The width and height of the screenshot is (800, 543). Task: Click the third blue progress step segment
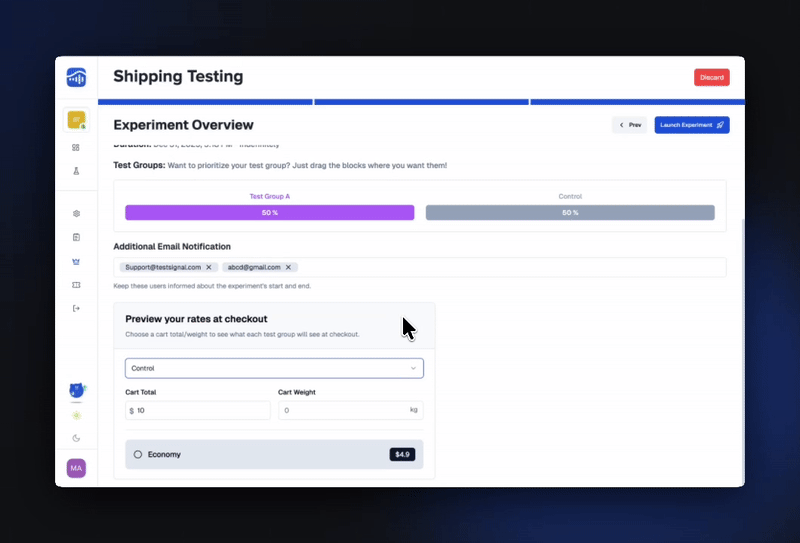pos(638,102)
